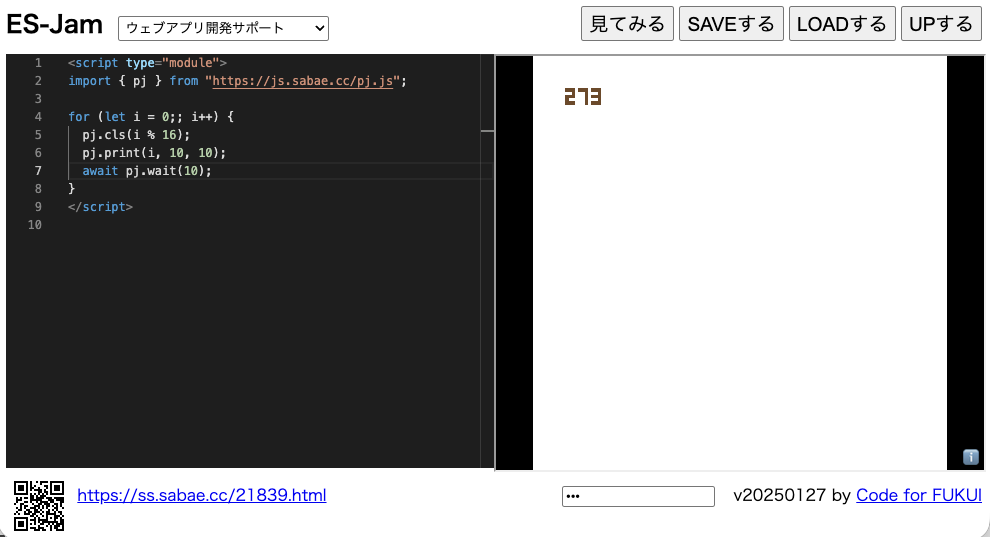Click the ES-Jam title heading
The width and height of the screenshot is (990, 537).
[55, 25]
